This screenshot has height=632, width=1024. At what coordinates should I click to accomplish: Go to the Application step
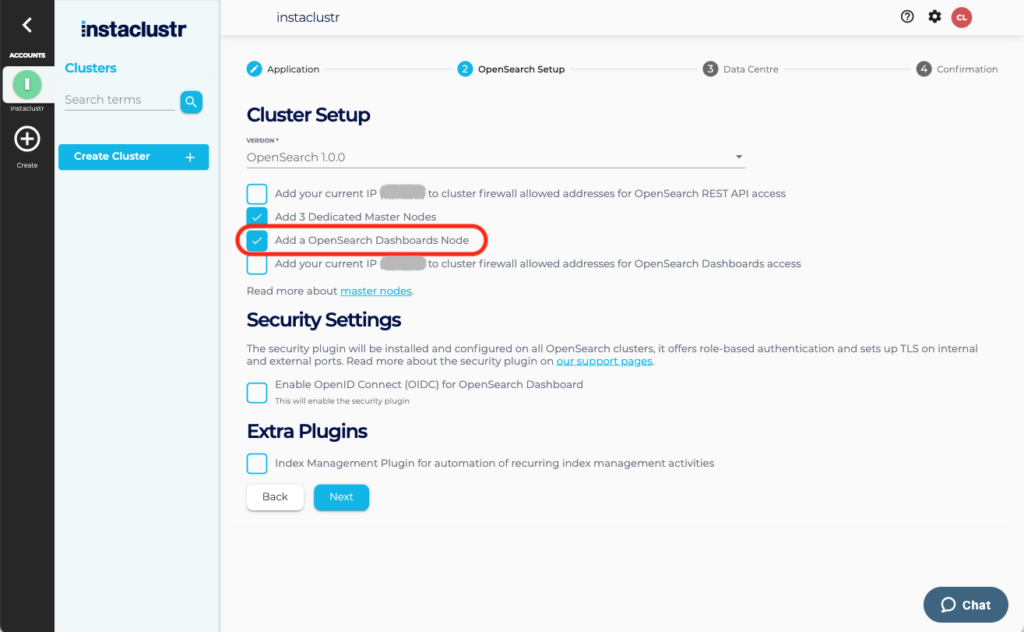283,69
